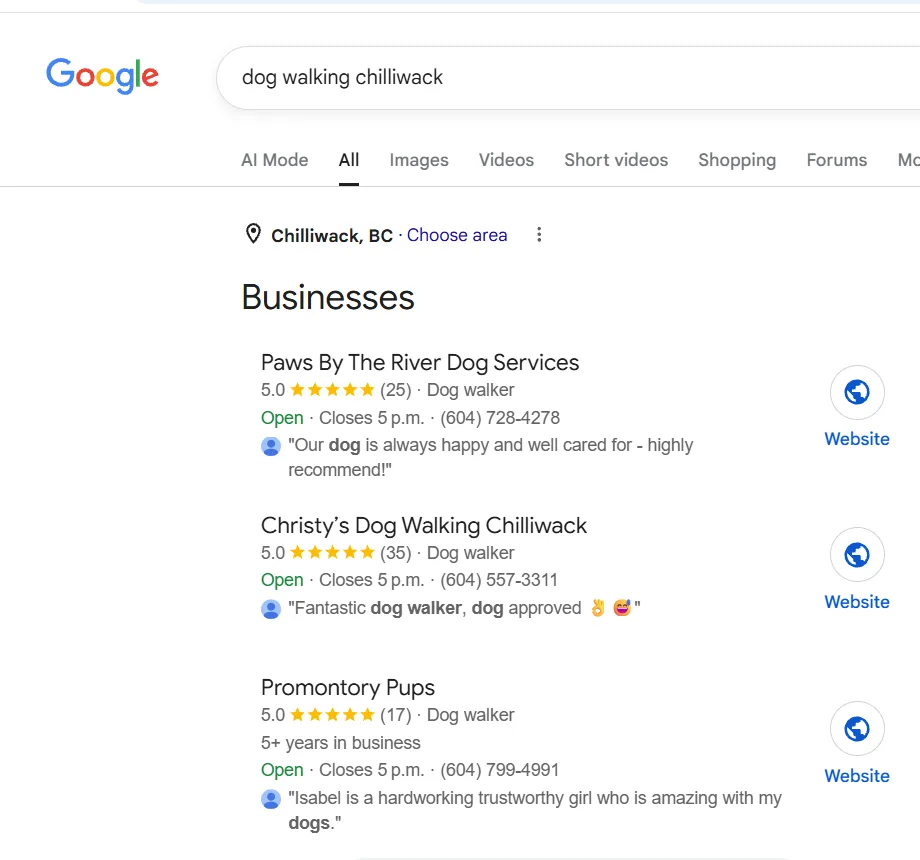Click the Choose area link
Screen dimensions: 920x860
tap(457, 235)
